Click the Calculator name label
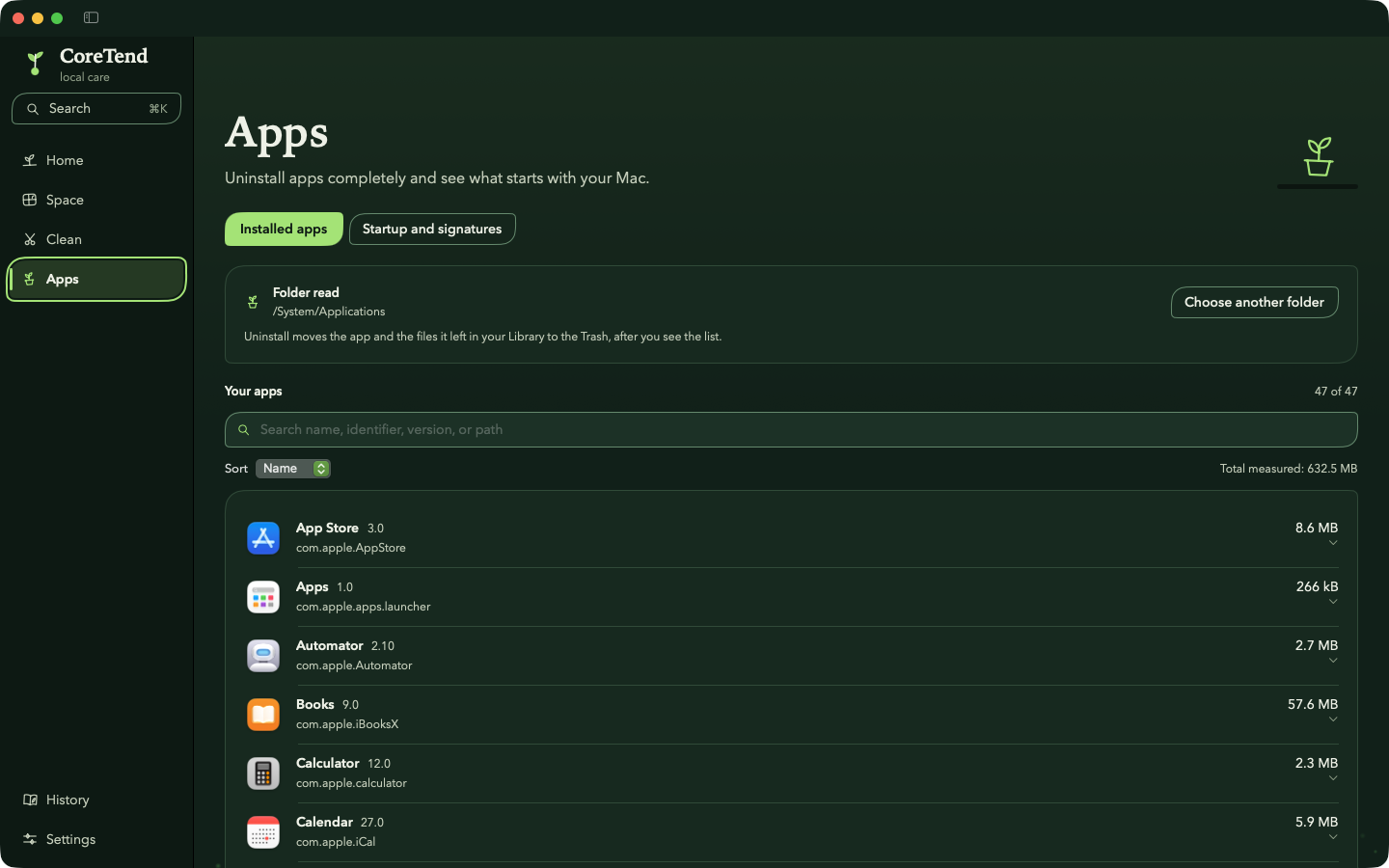Screen dimensions: 1389x868 (x=328, y=763)
